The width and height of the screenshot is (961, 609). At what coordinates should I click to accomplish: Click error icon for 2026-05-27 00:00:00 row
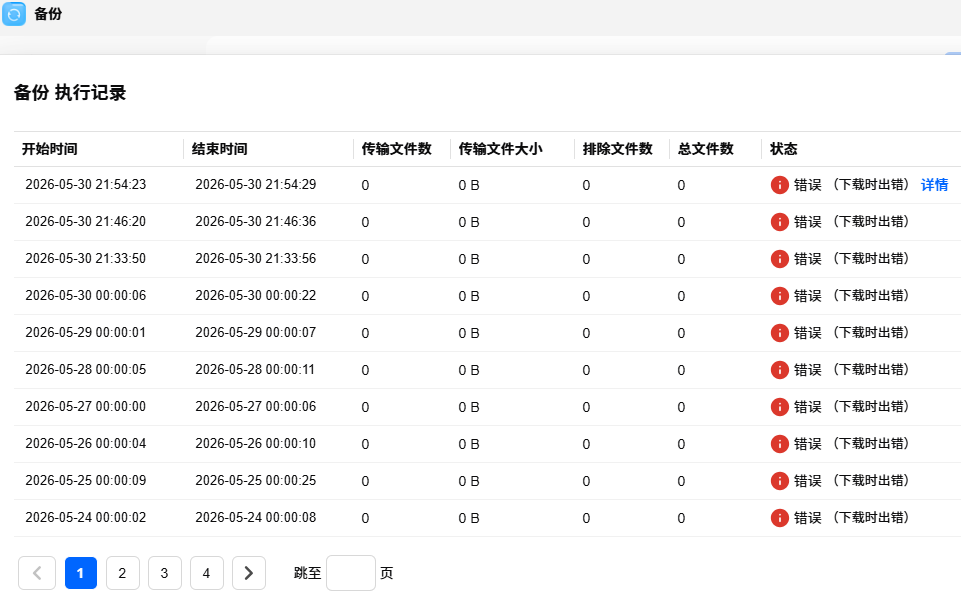pos(780,407)
